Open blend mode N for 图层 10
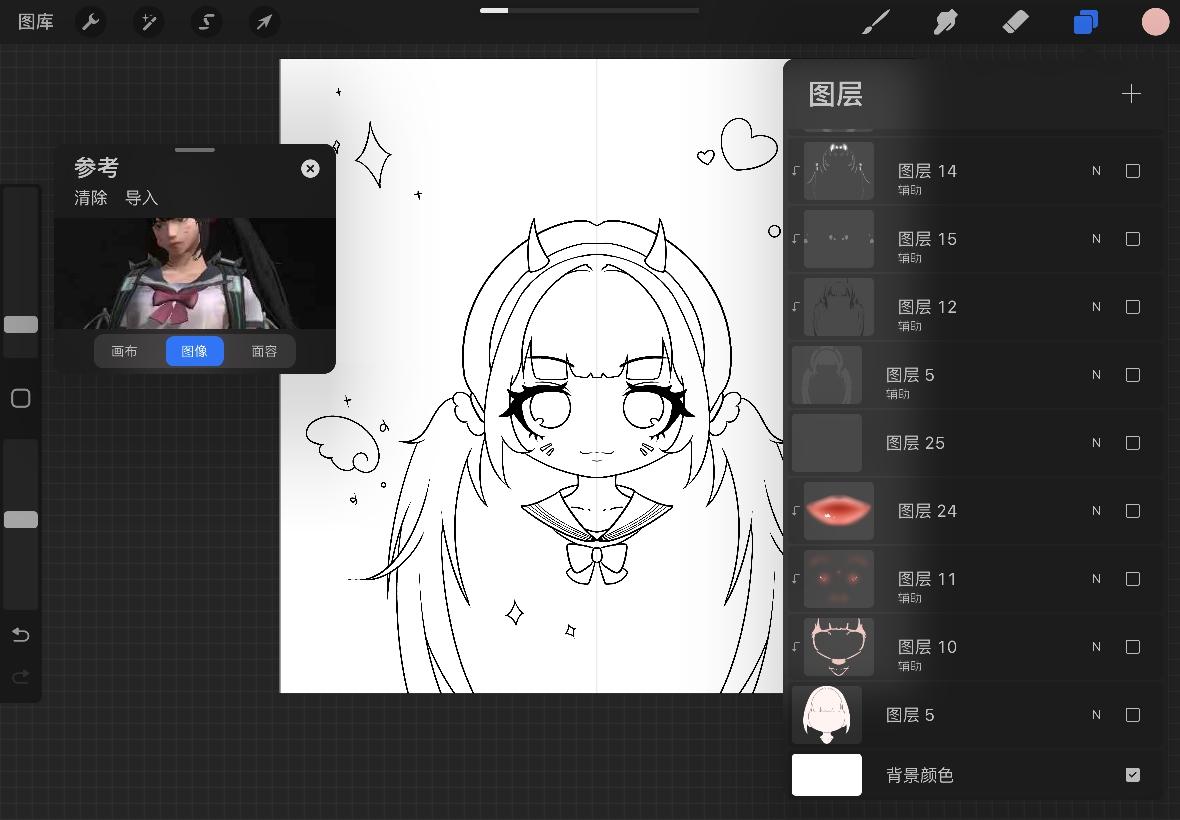This screenshot has height=820, width=1180. click(1096, 647)
